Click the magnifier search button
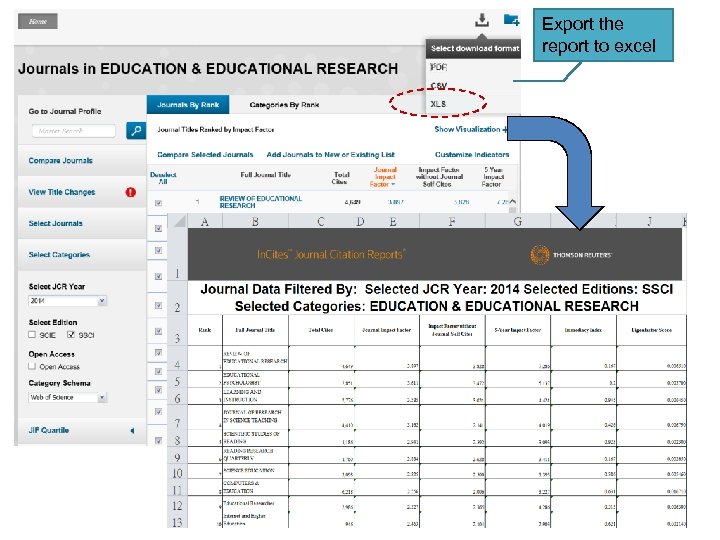Screen dimensions: 720x540 (136, 131)
